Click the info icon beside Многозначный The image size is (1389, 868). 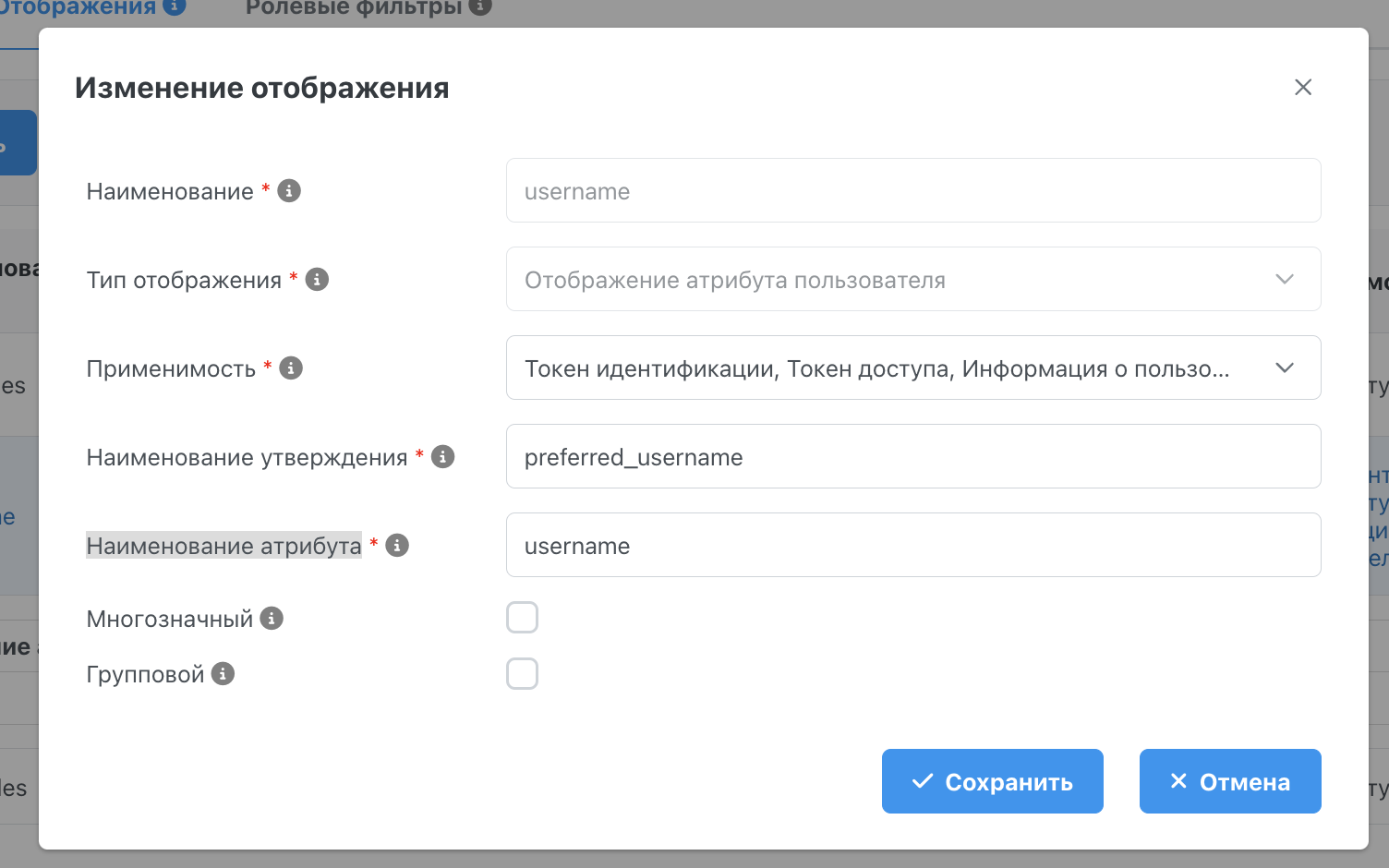(271, 618)
